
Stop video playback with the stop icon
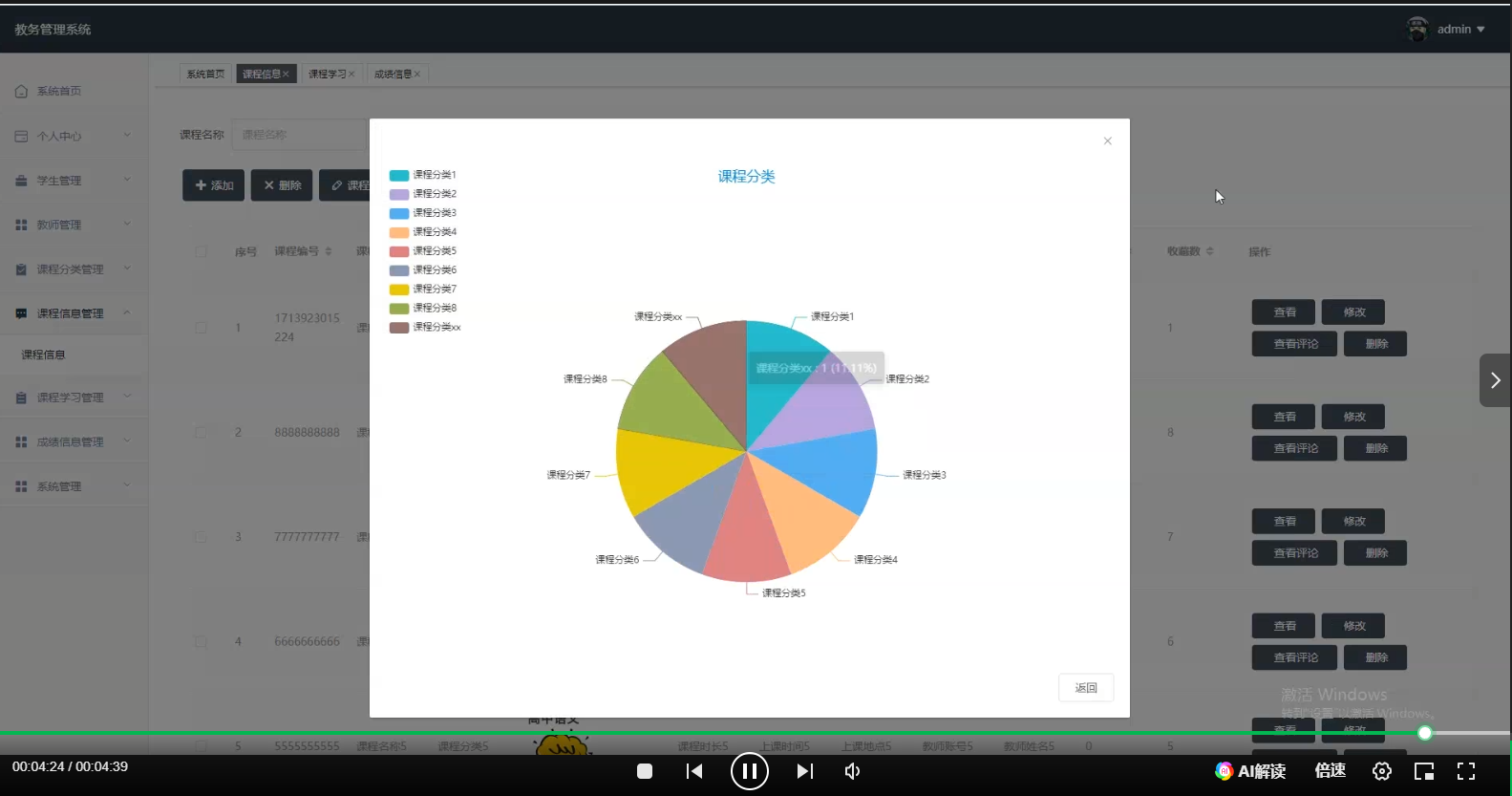click(645, 771)
